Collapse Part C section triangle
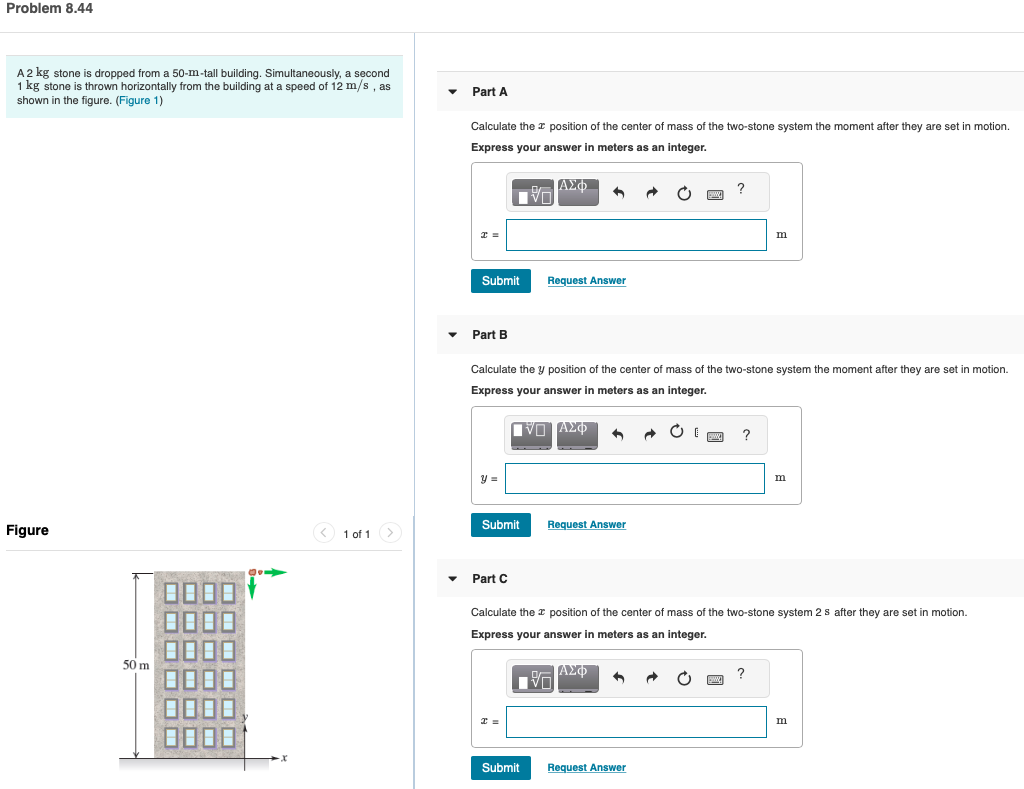 click(453, 579)
